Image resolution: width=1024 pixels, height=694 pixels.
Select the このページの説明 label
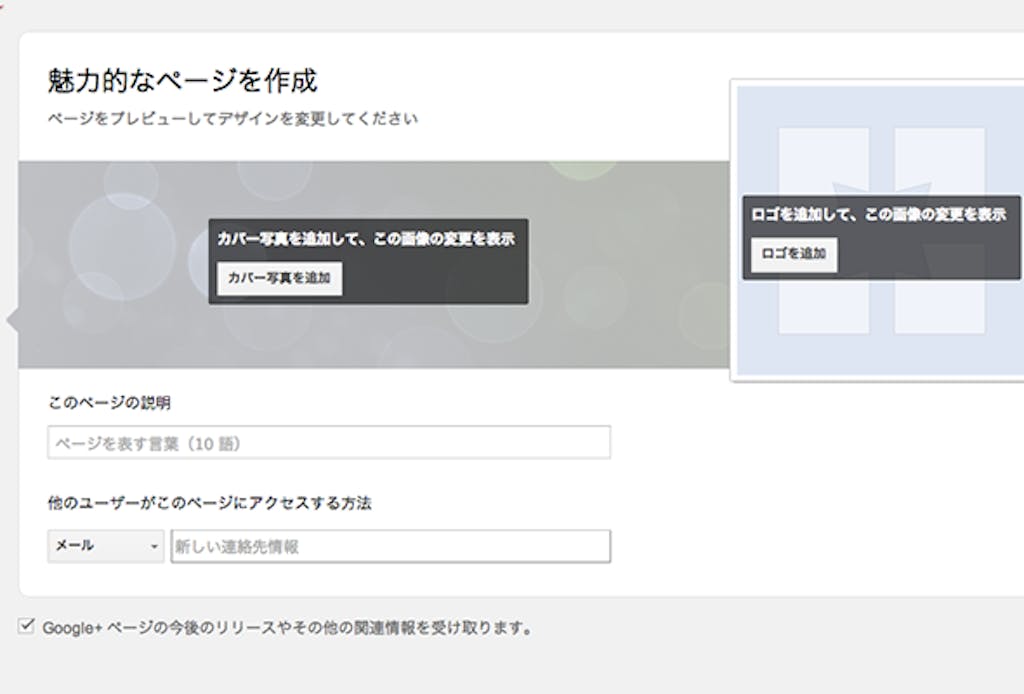(109, 403)
